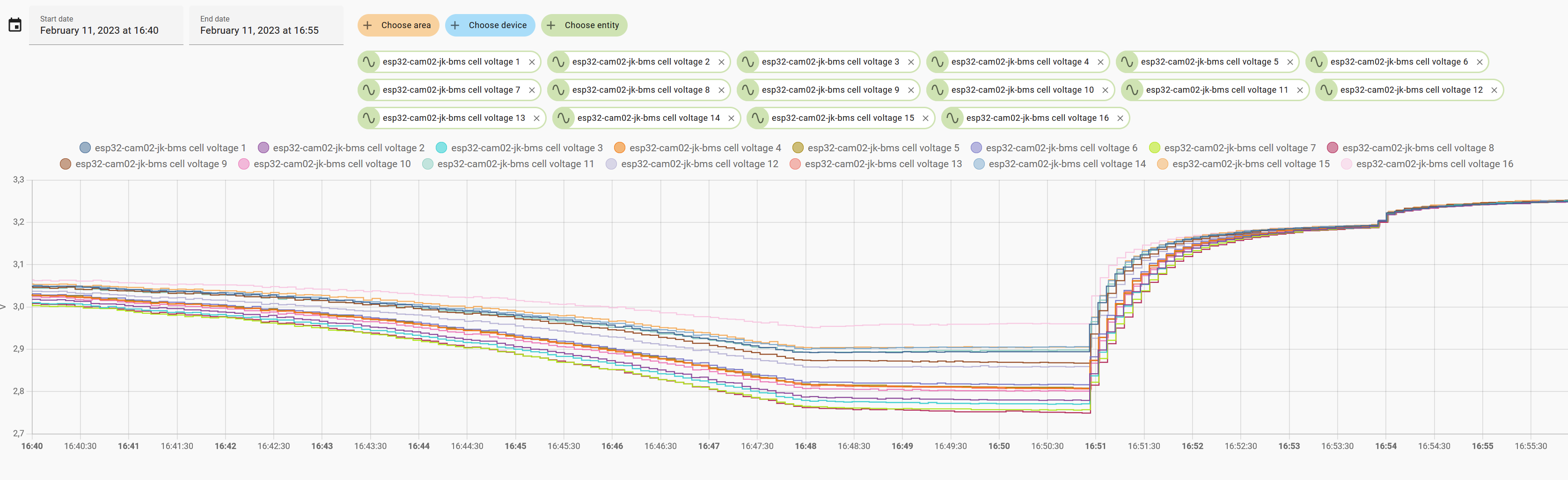Open the calendar date picker icon
1568x480 pixels.
tap(15, 25)
